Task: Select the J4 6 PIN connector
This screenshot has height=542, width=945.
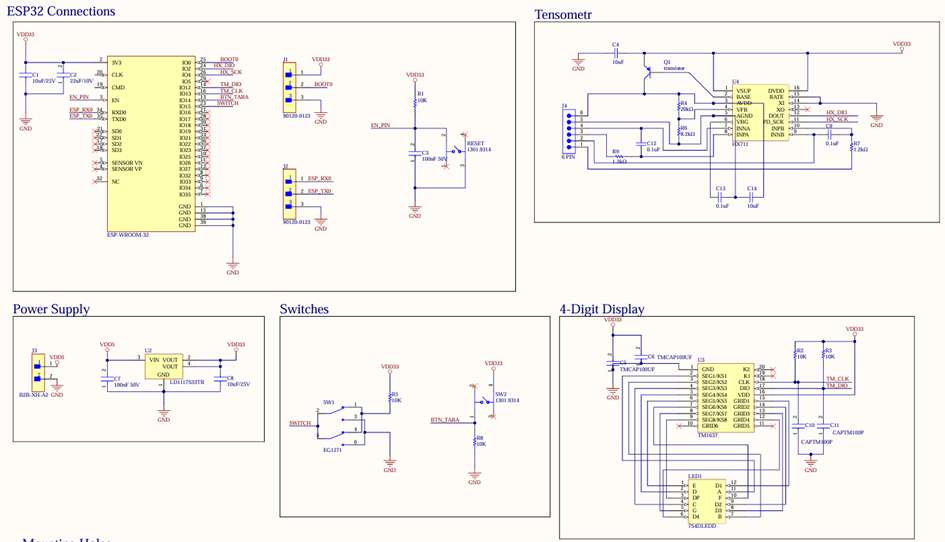Action: point(568,132)
